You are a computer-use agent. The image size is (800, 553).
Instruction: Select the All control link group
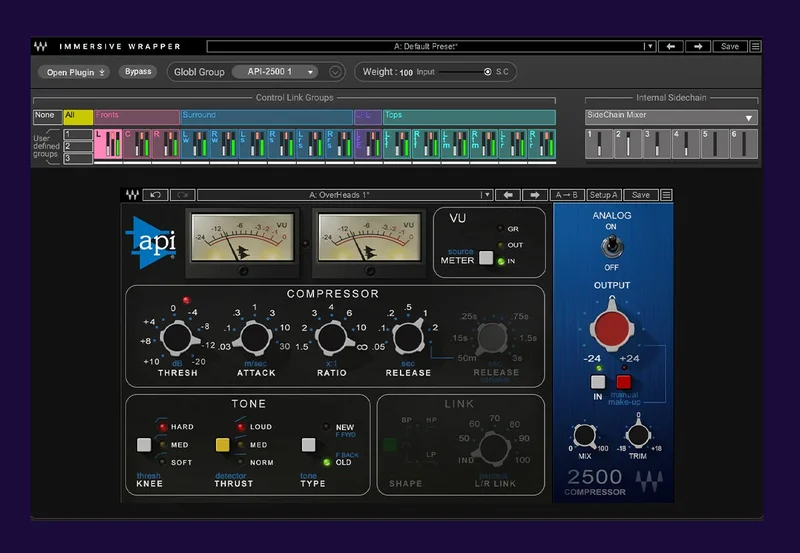click(78, 117)
